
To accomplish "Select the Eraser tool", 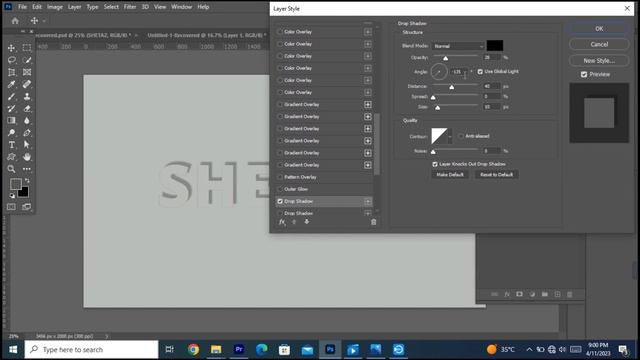I will click(x=27, y=109).
